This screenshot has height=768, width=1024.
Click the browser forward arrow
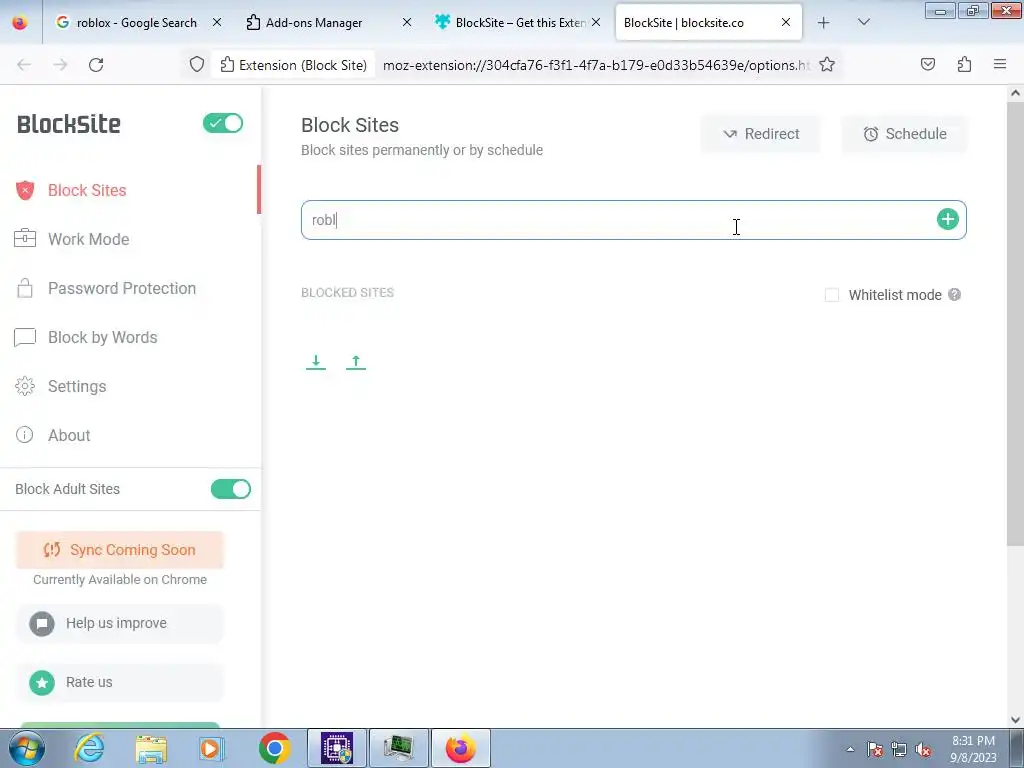click(x=60, y=65)
